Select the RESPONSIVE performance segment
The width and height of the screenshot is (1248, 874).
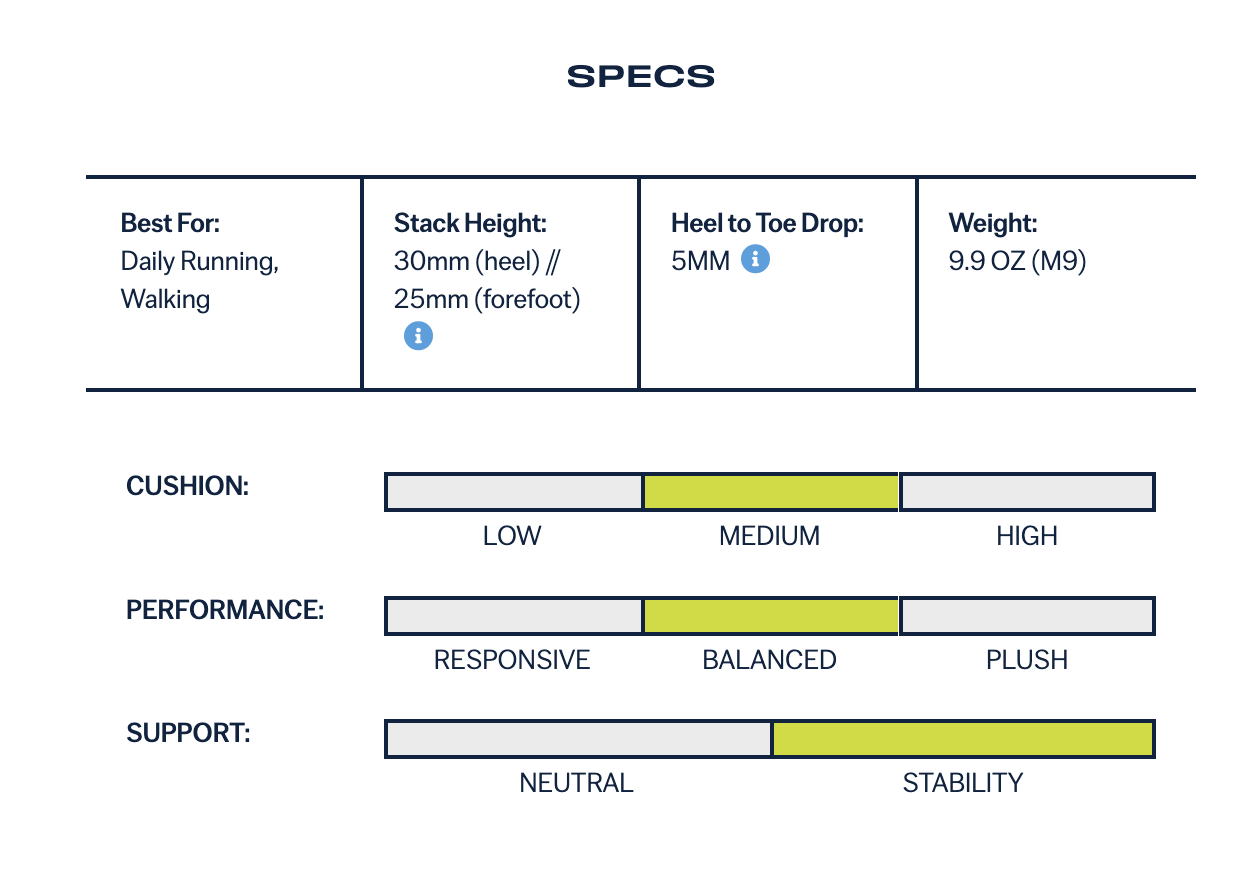click(x=513, y=616)
